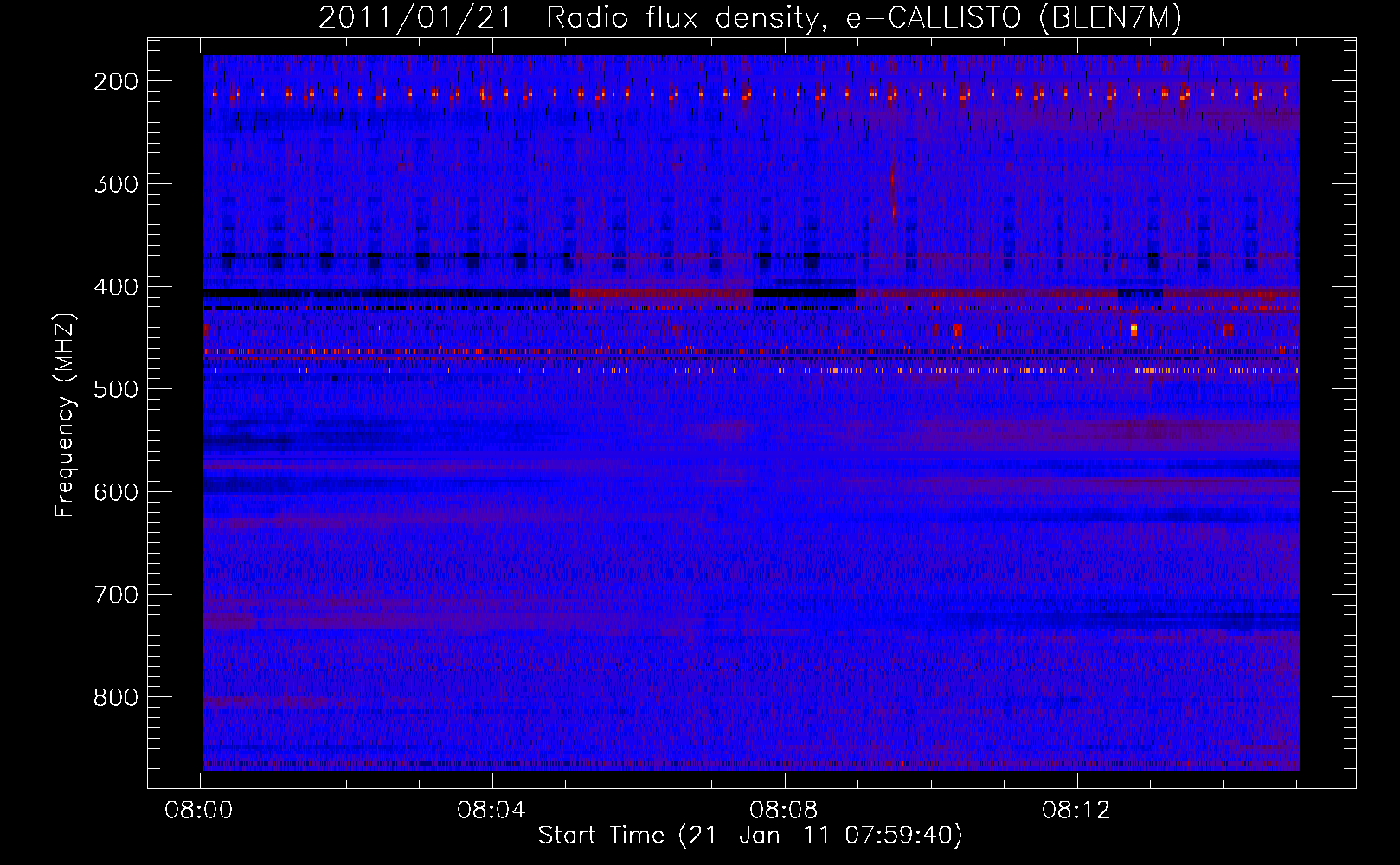Click the 08:12 time tick label
The width and height of the screenshot is (1400, 865).
click(1076, 811)
